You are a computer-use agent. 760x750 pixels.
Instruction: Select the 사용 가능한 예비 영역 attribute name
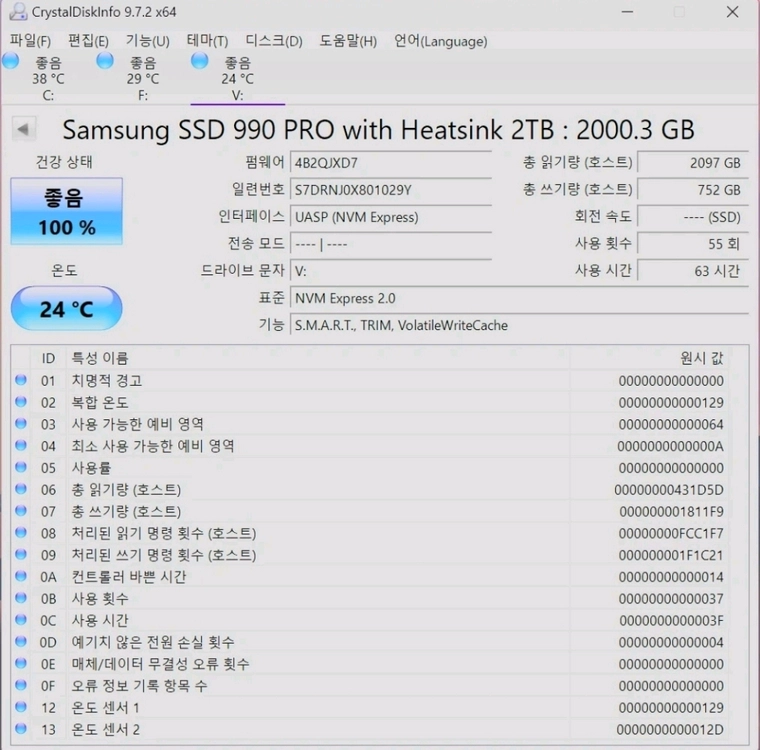point(138,424)
